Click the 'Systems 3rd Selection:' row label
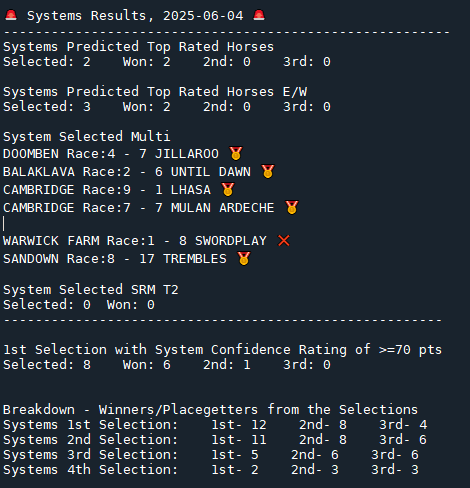Image resolution: width=470 pixels, height=488 pixels. tap(91, 455)
